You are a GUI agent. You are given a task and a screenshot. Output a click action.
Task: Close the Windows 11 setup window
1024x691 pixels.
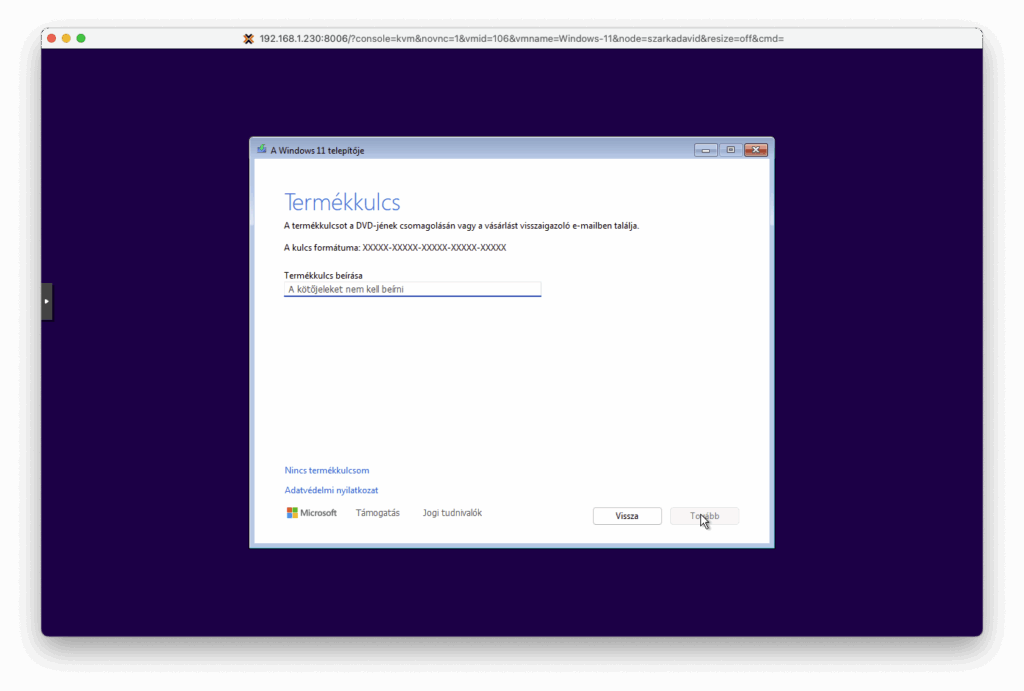pos(756,150)
